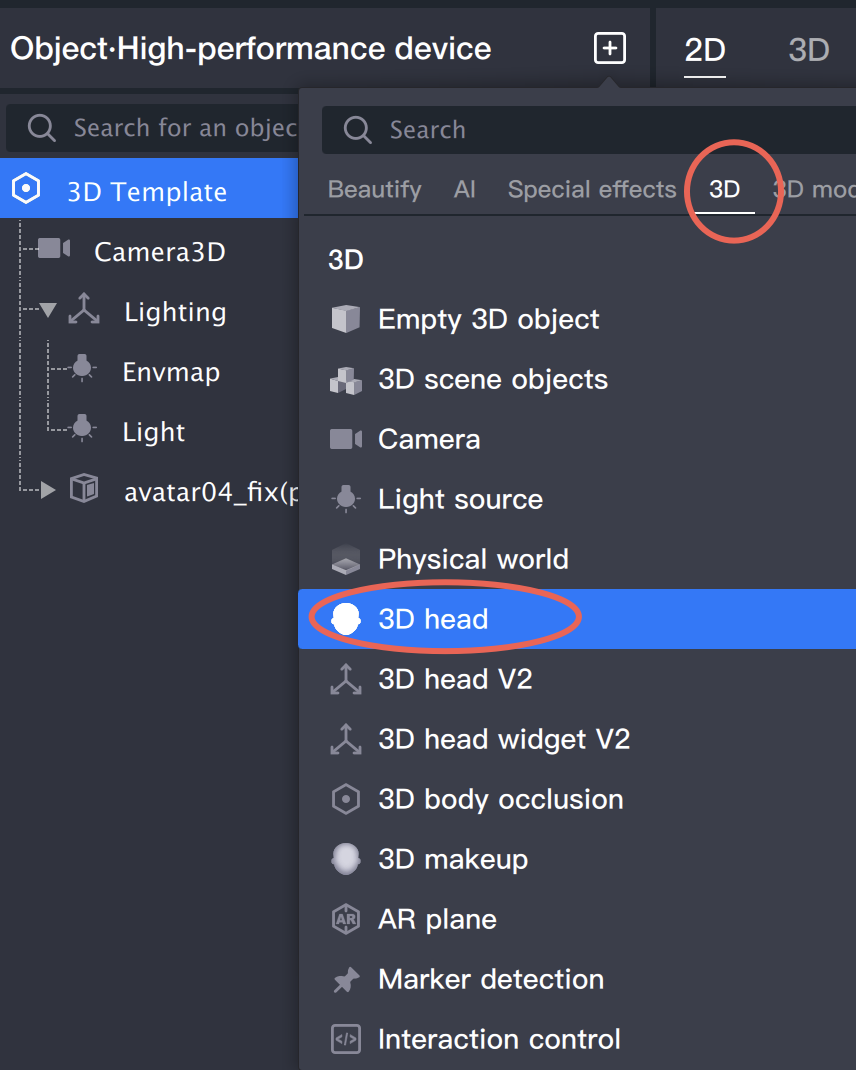The width and height of the screenshot is (856, 1070).
Task: Click the Camera icon in the 3D list
Action: click(x=345, y=439)
